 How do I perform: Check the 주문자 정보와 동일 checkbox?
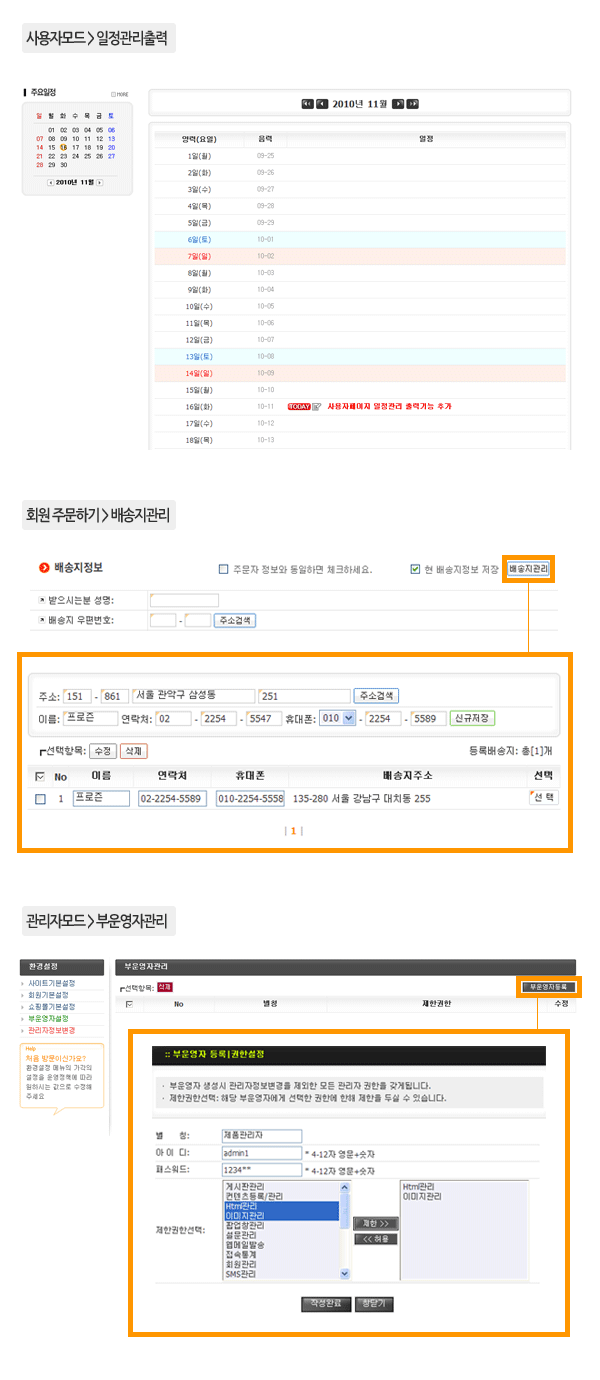pos(223,570)
